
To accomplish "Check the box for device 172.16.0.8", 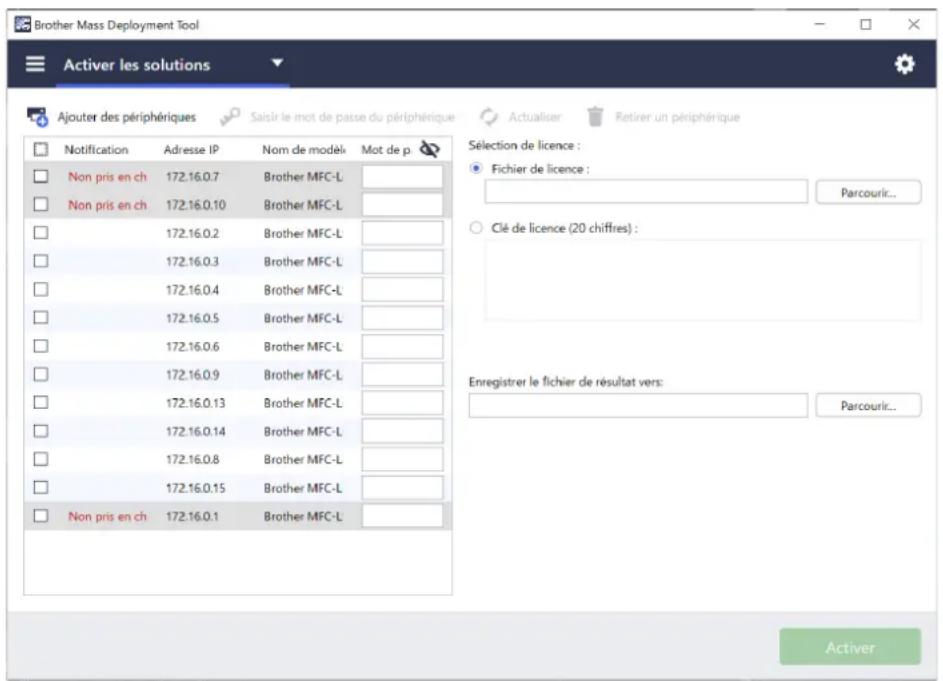I will click(40, 459).
